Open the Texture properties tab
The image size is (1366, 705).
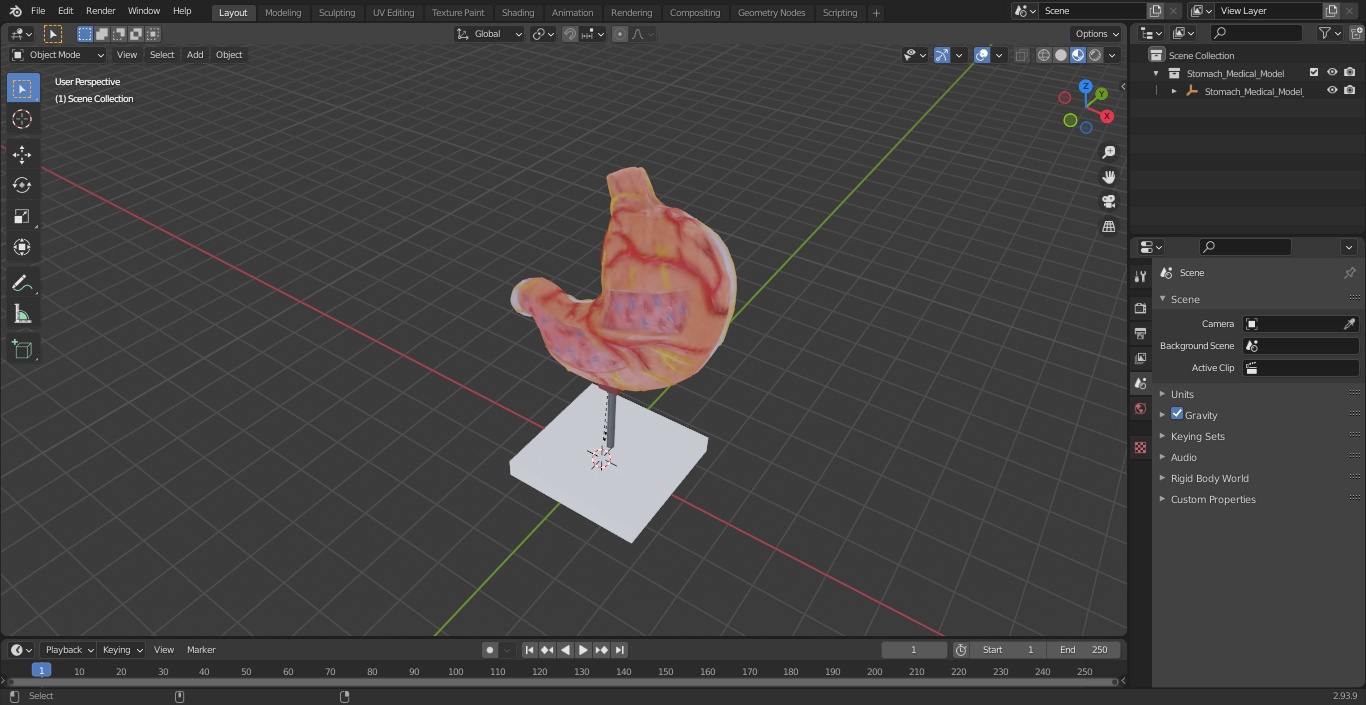pos(1140,448)
